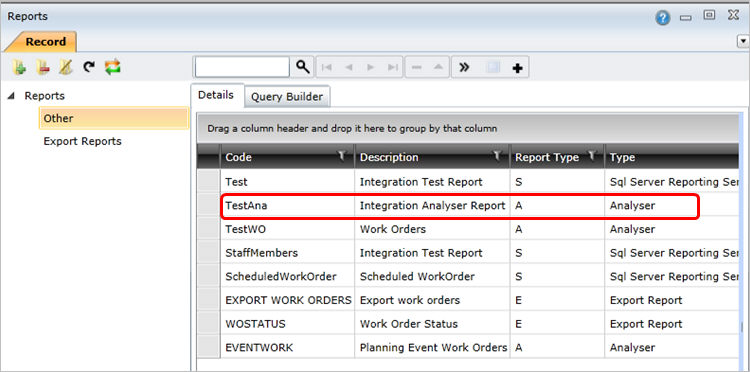Open the dropdown arrow below window controls
The image size is (750, 372).
743,42
